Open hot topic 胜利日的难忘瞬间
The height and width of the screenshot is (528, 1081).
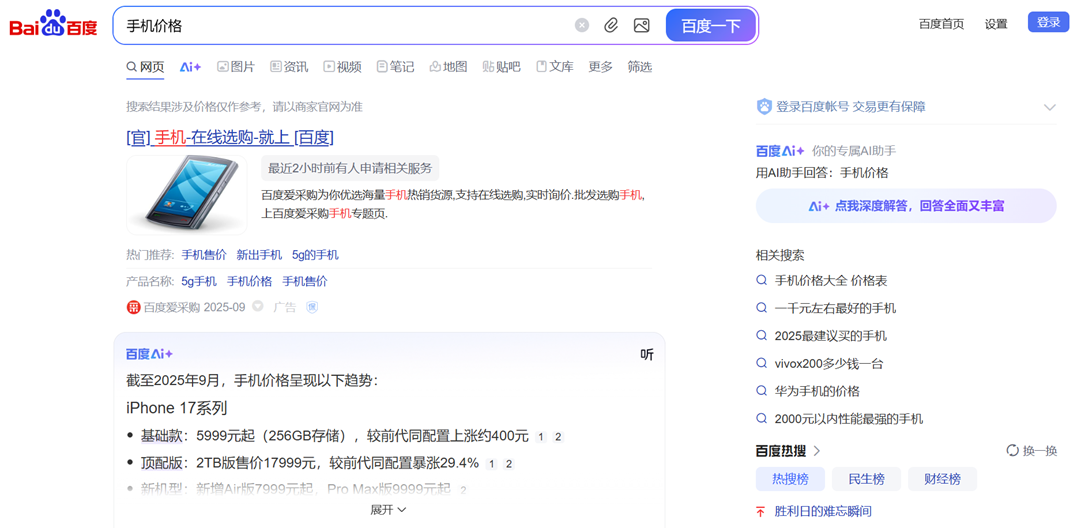823,511
